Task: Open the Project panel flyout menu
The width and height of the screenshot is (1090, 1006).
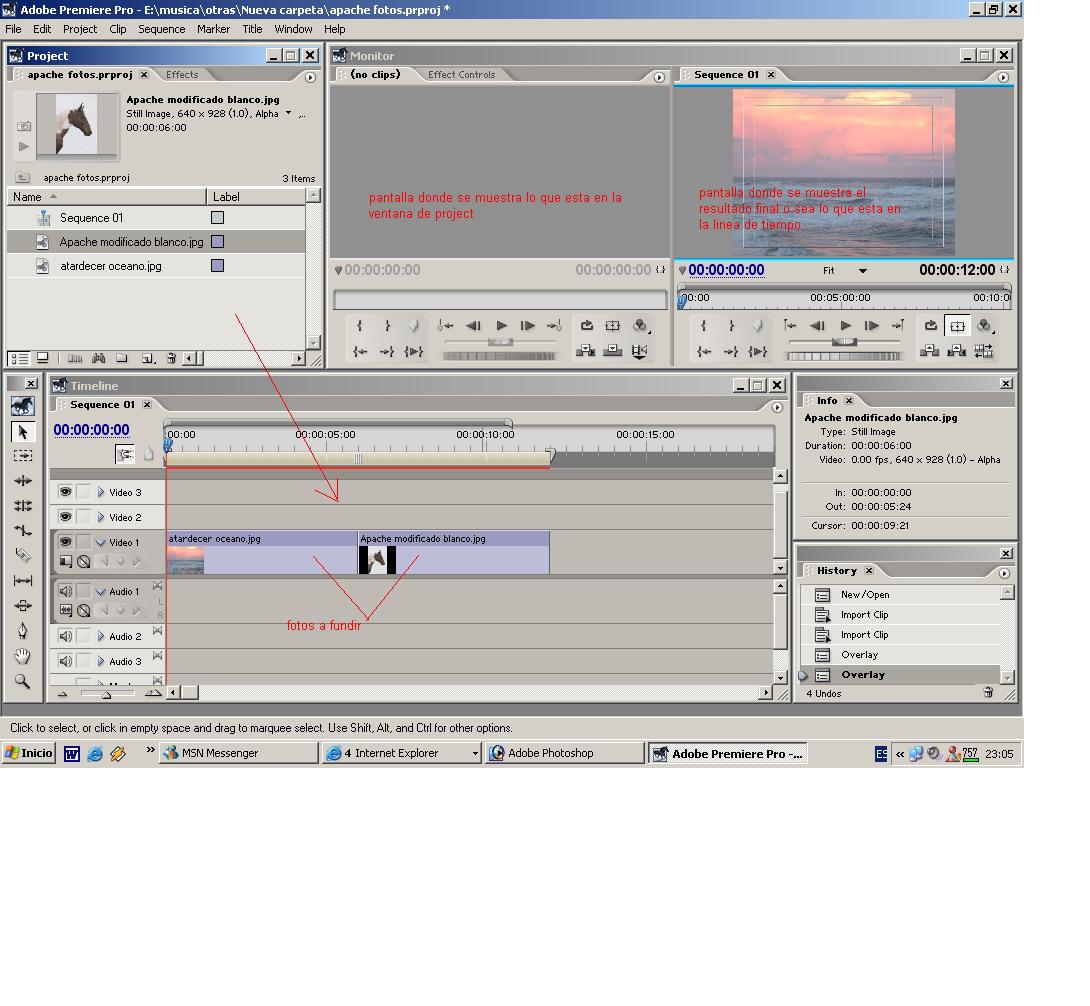Action: pyautogui.click(x=310, y=77)
